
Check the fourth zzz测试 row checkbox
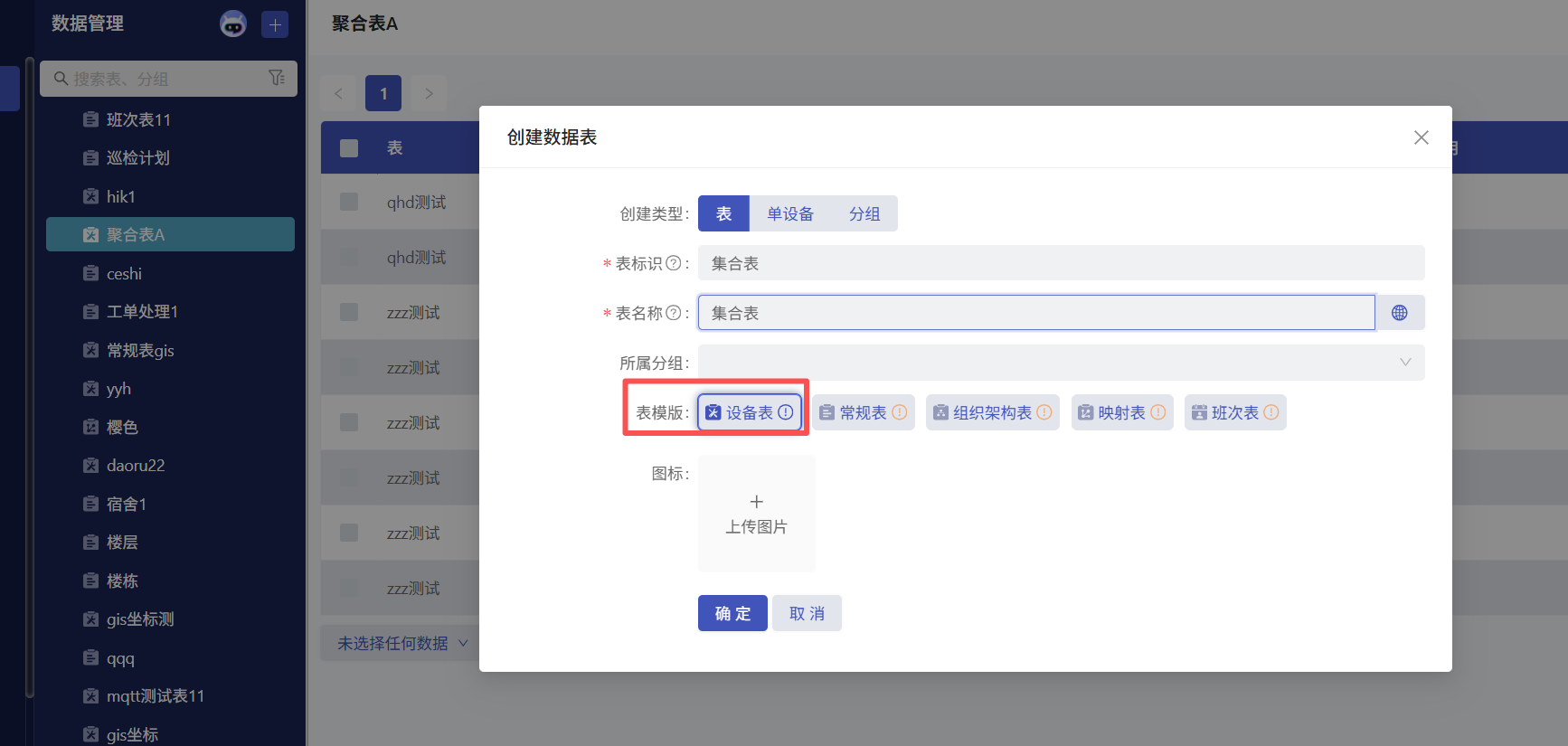click(349, 477)
